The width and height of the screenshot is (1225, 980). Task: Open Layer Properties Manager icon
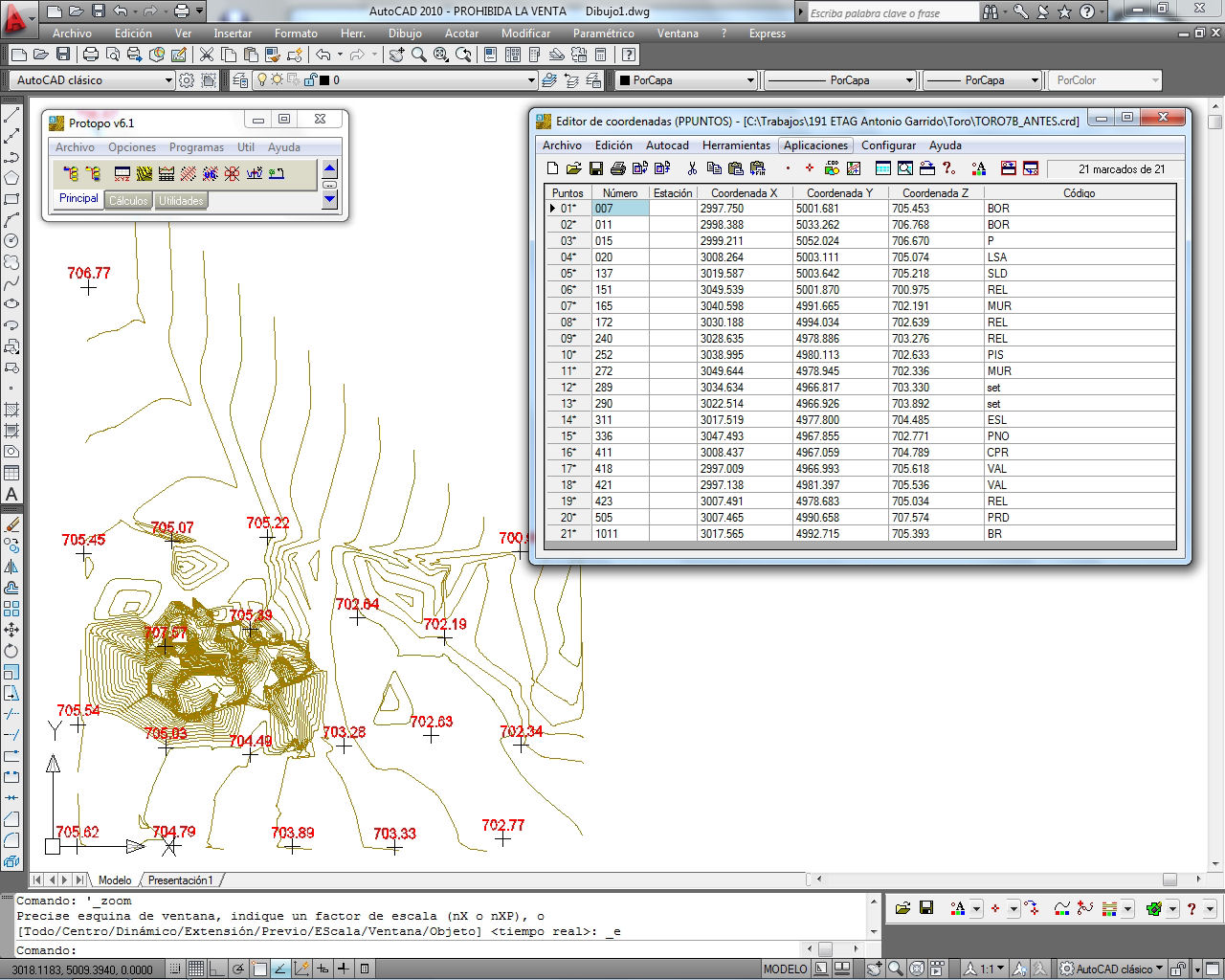click(240, 80)
